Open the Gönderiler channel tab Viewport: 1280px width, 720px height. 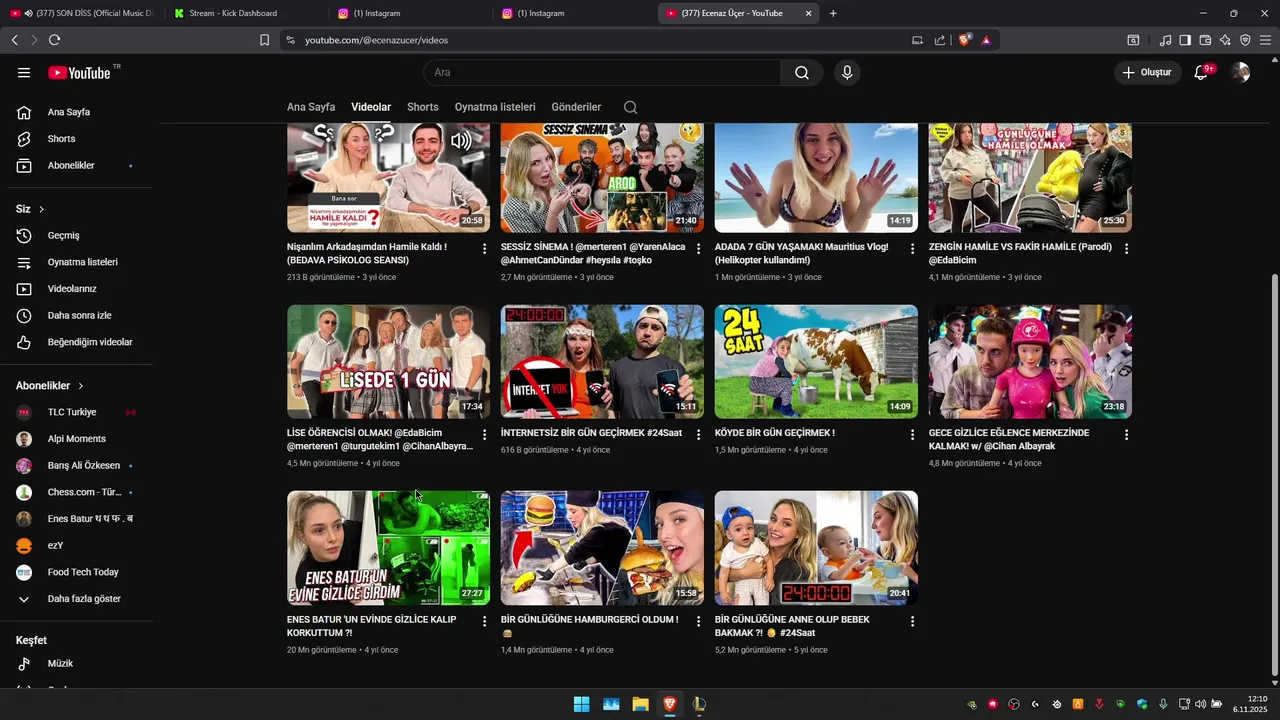pyautogui.click(x=576, y=107)
